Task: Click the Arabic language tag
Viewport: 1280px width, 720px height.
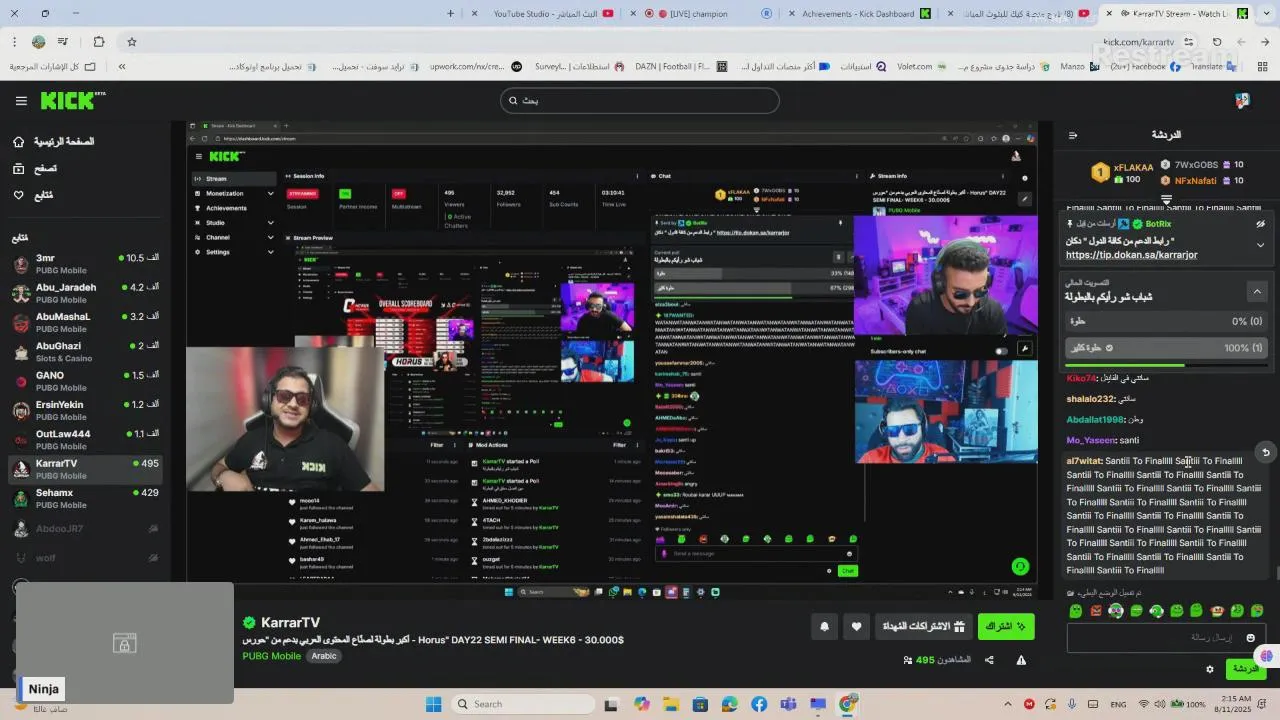Action: (324, 656)
